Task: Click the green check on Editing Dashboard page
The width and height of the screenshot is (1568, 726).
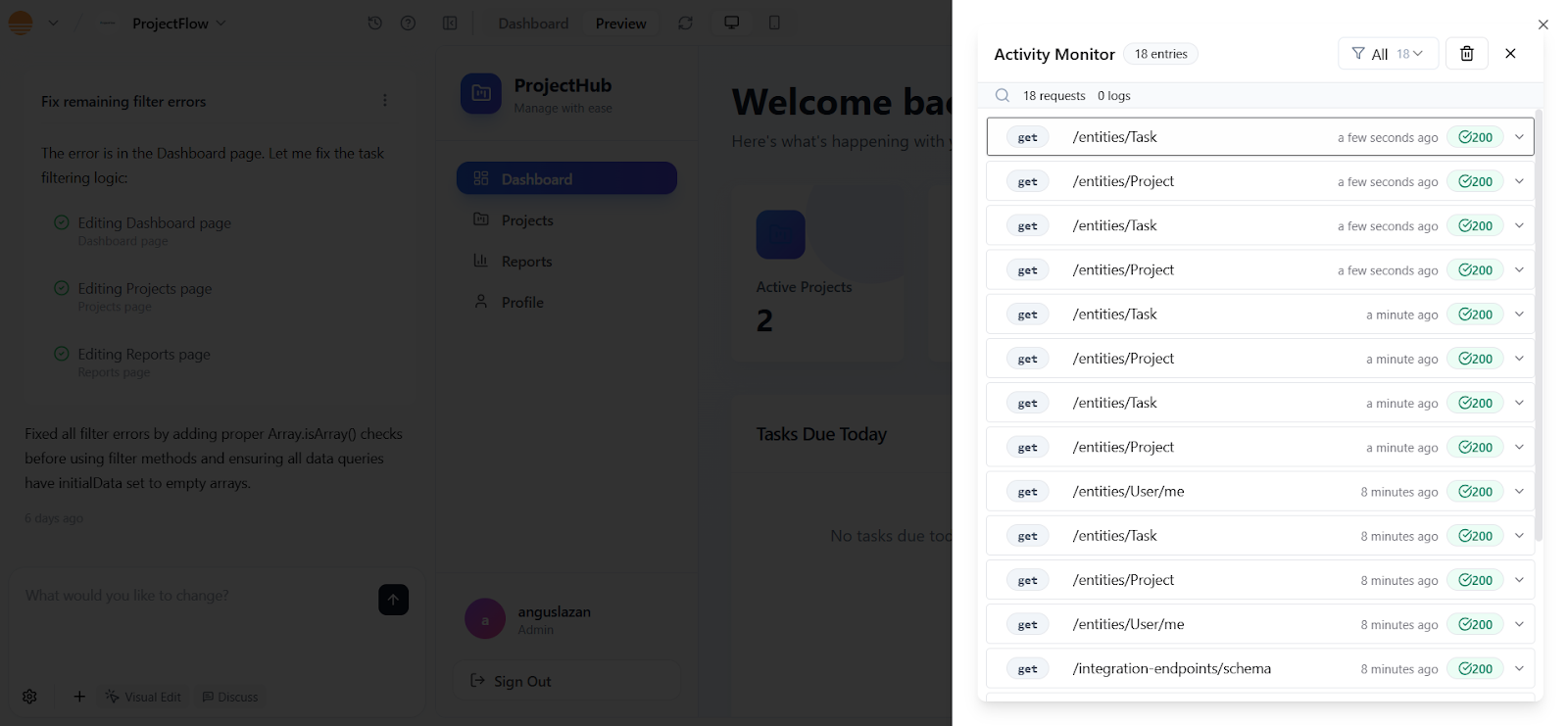Action: pos(62,222)
